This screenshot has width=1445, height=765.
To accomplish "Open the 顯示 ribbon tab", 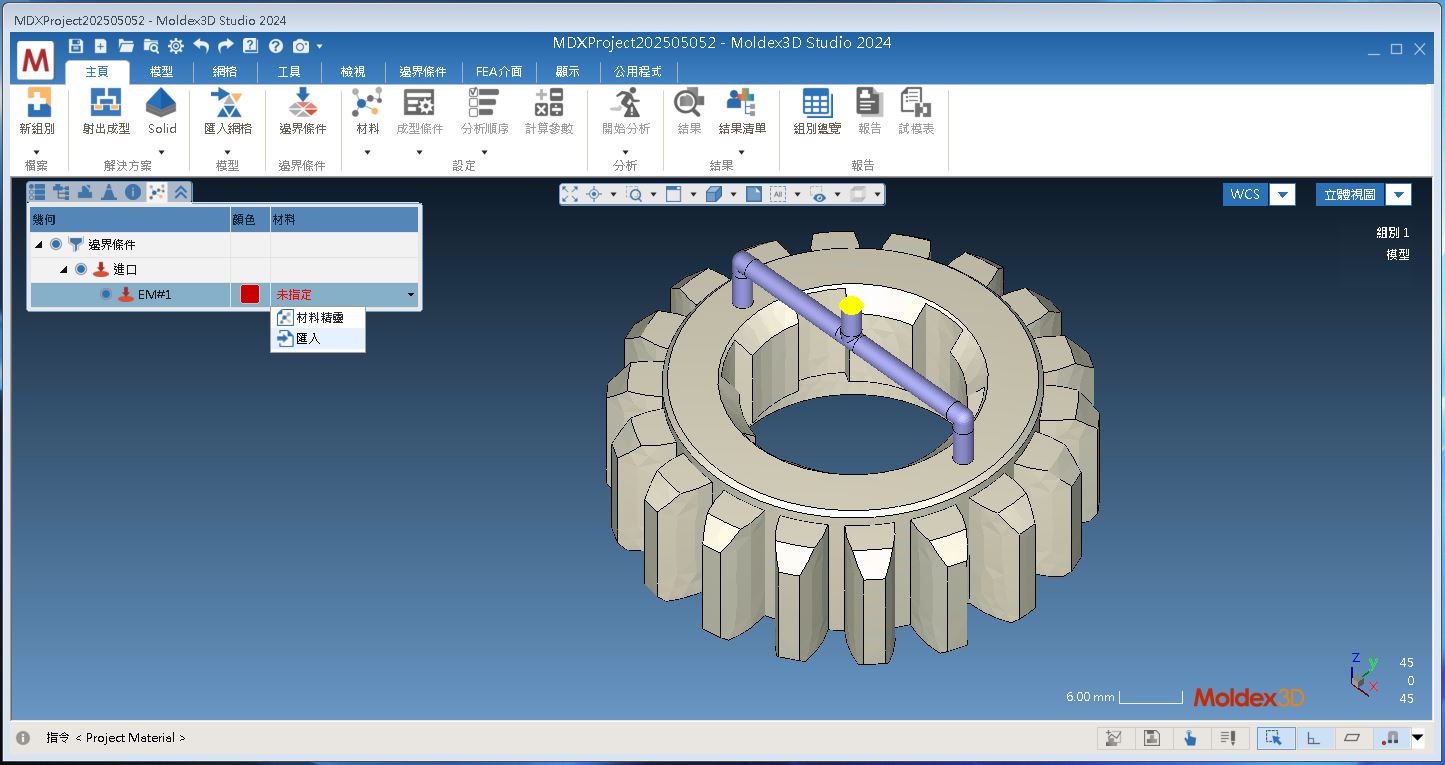I will 567,72.
